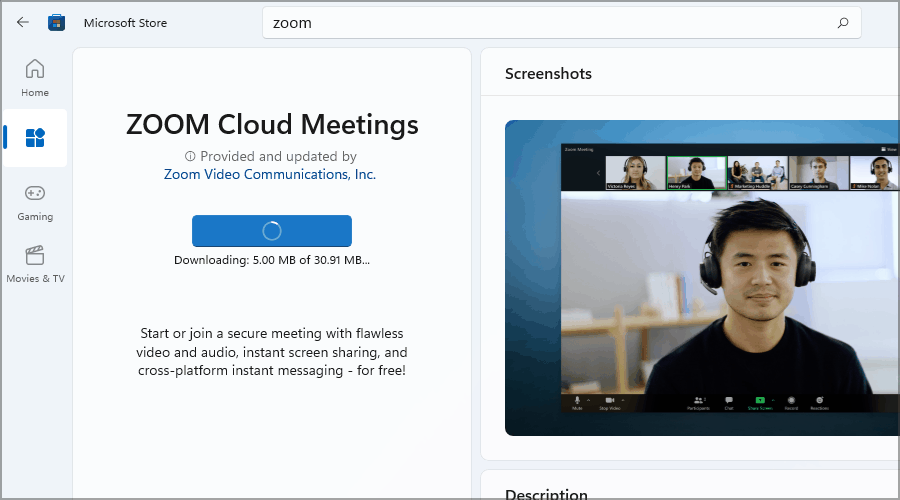Click the search magnifier icon

[843, 23]
